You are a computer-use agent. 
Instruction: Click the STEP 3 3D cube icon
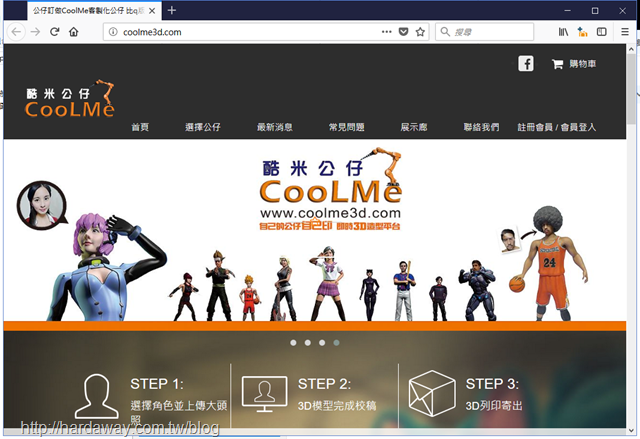[x=432, y=393]
